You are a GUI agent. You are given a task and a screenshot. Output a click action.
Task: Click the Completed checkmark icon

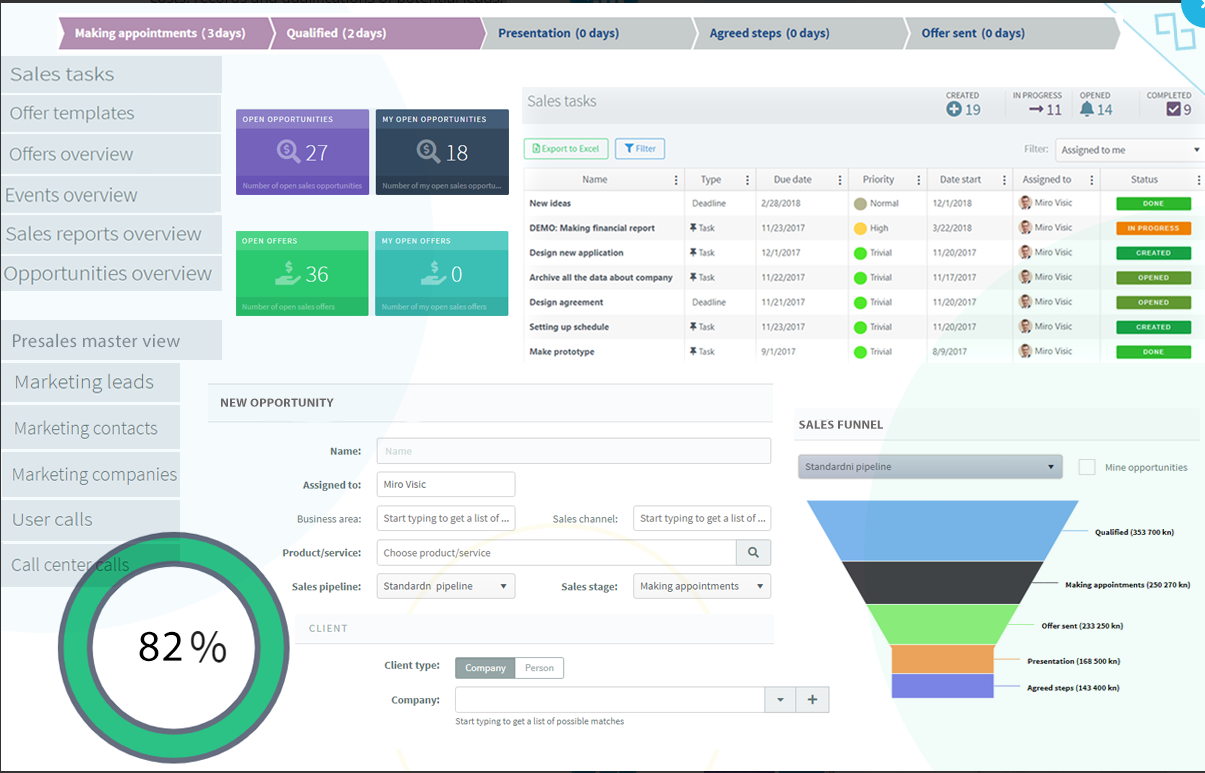tap(1173, 110)
